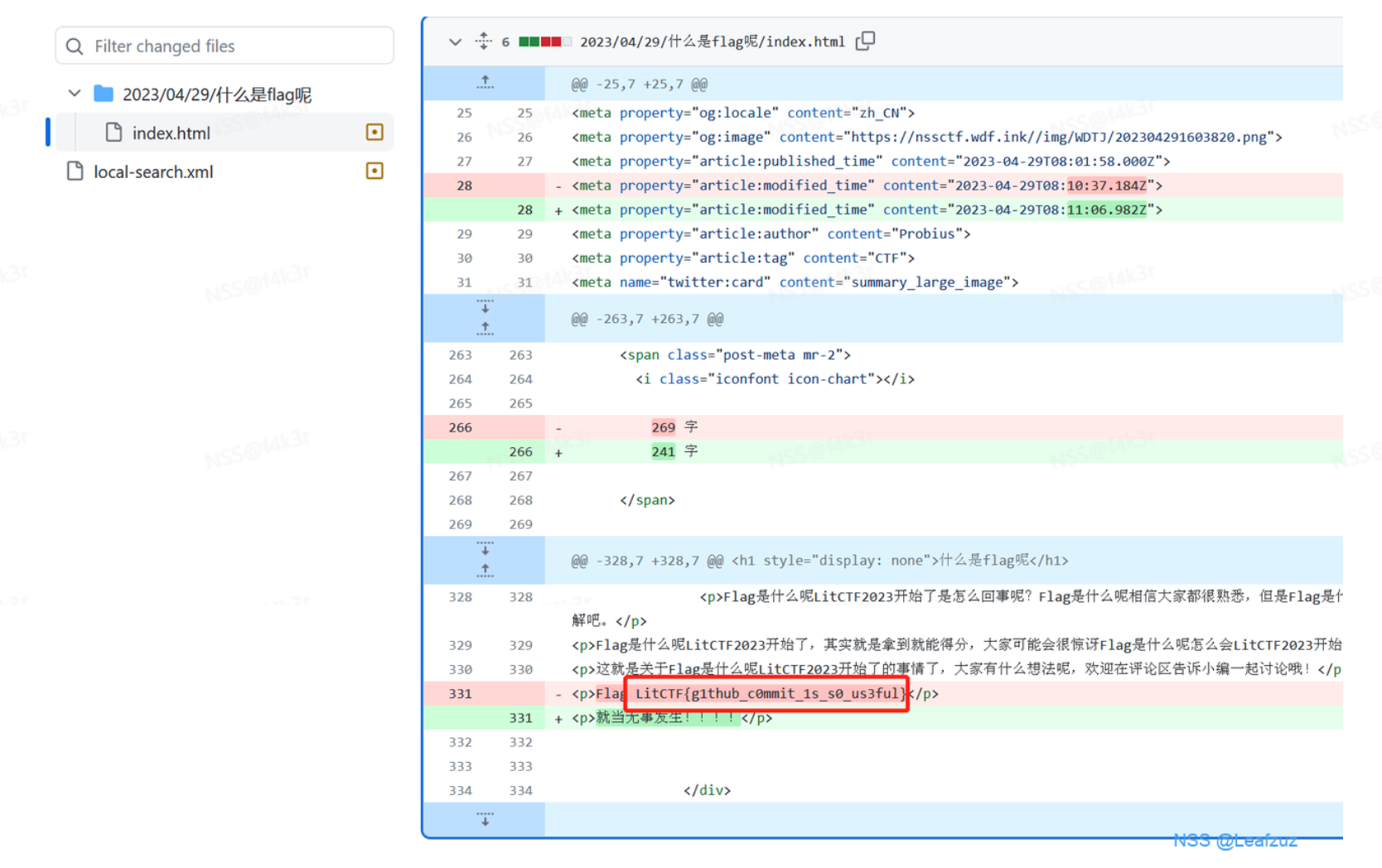The width and height of the screenshot is (1382, 868).
Task: Expand down icon above the @@ -328,7 hunk
Action: click(486, 549)
